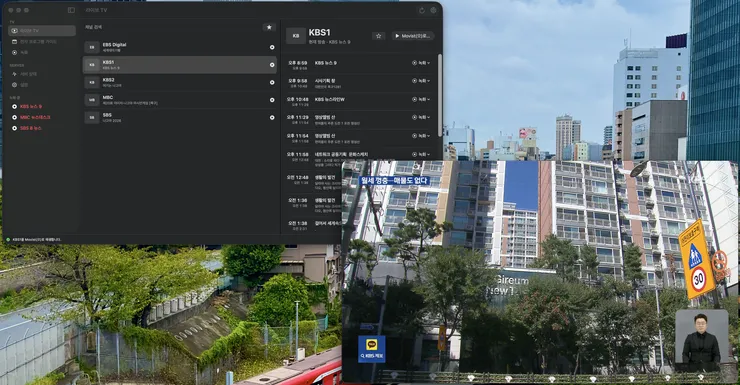
Task: Toggle the sidebar panel icon
Action: [71, 10]
